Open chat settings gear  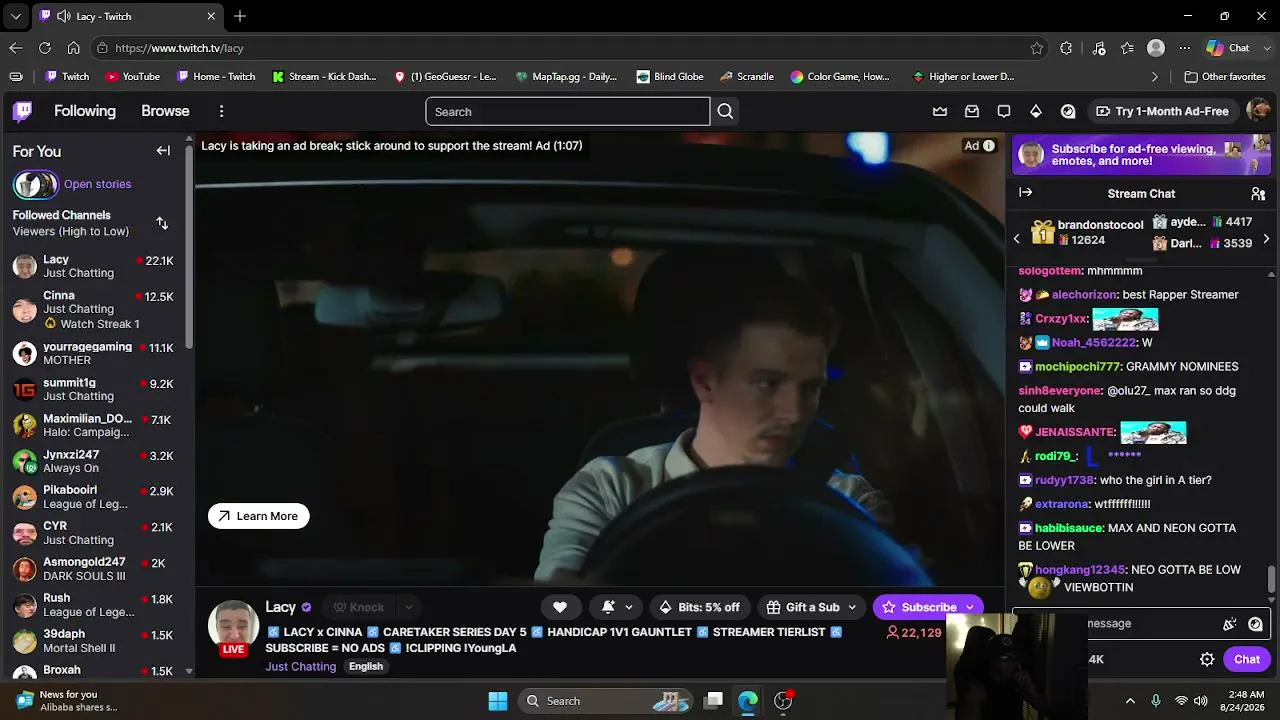pos(1207,659)
